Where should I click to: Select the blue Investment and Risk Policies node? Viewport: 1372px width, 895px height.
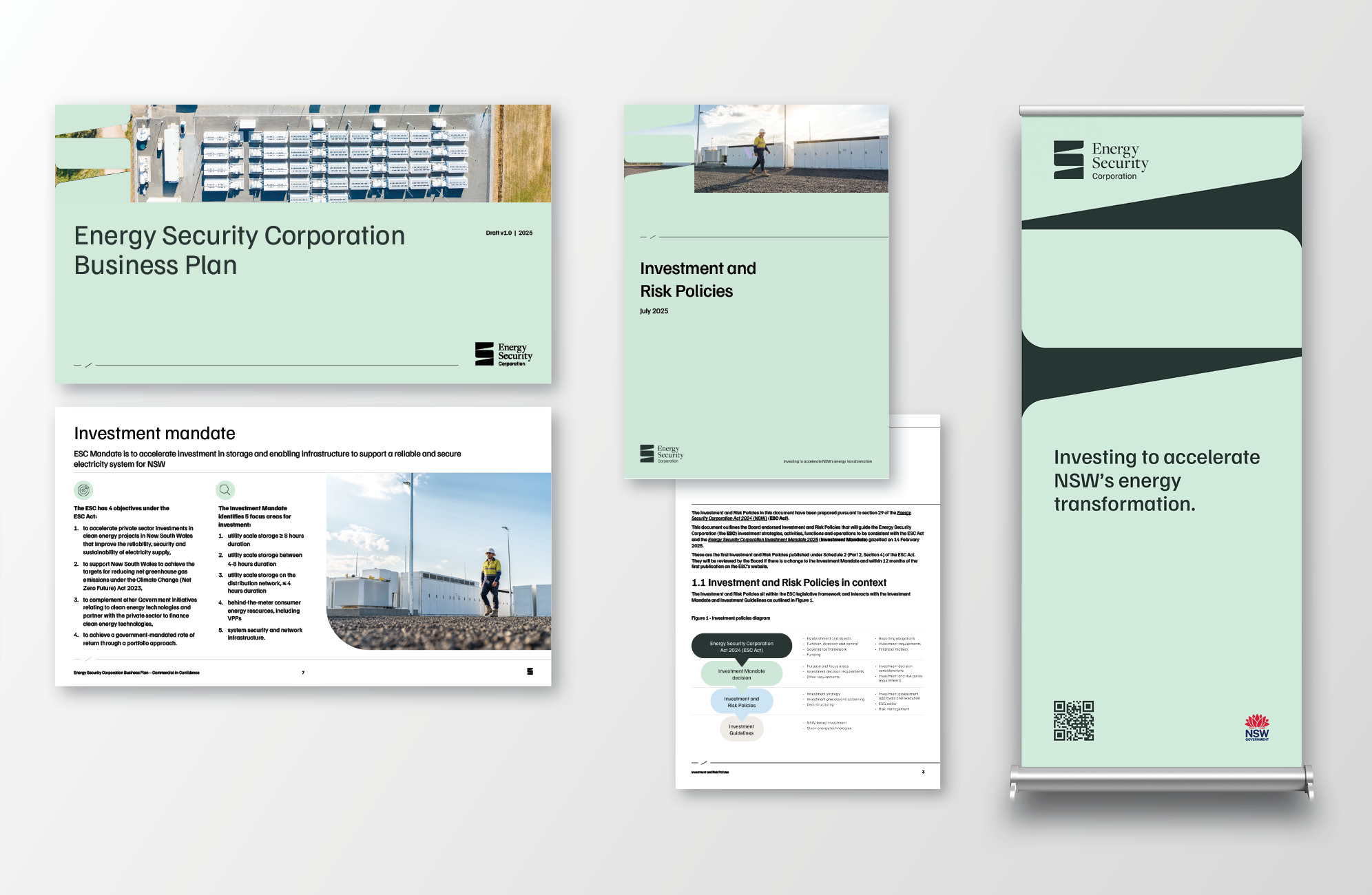tap(742, 702)
